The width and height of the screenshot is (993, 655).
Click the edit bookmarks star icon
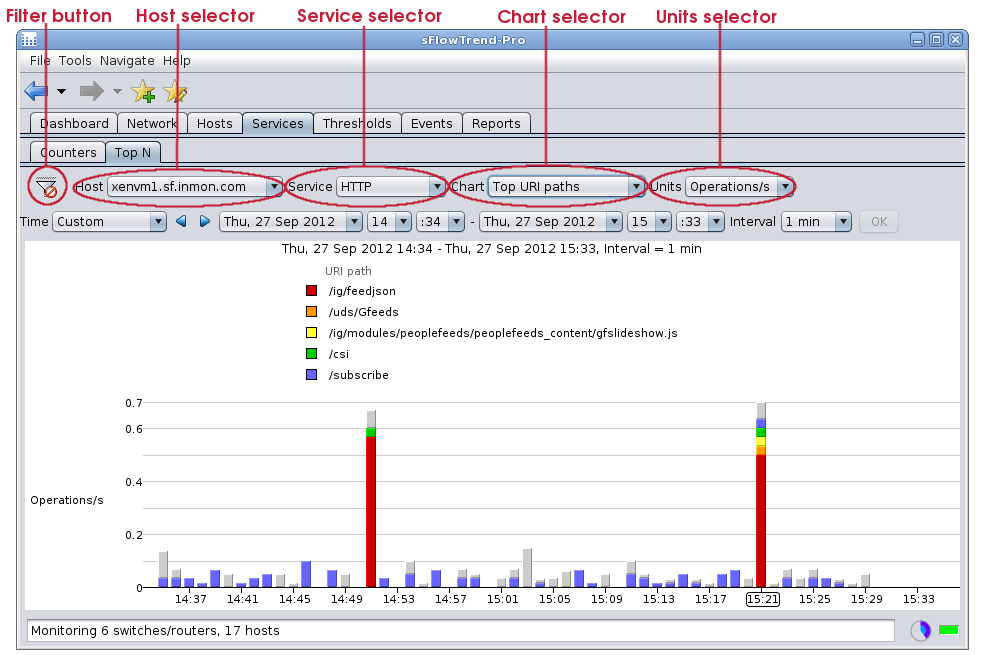pos(176,92)
